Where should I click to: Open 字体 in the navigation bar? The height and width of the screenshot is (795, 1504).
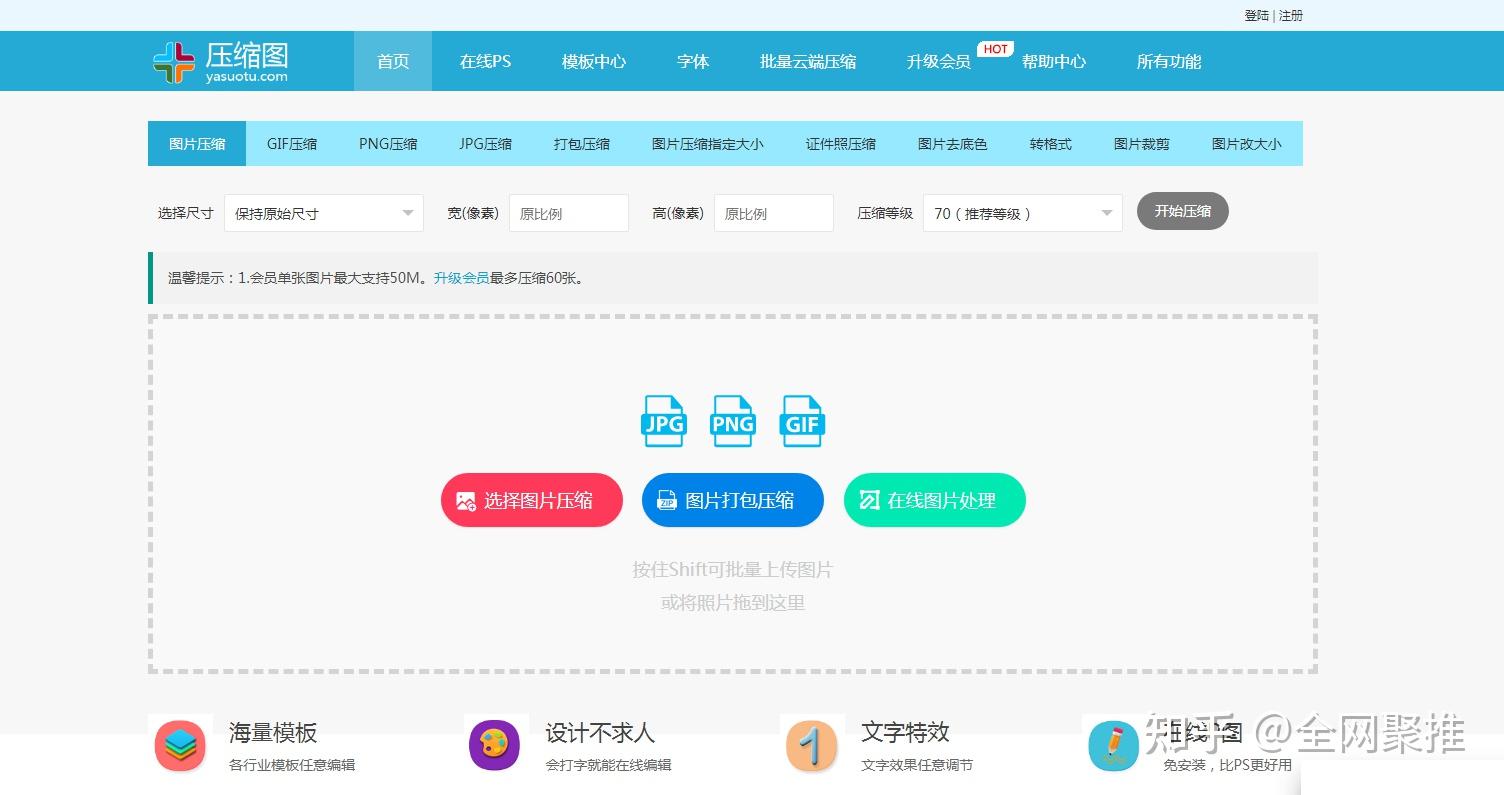pos(693,61)
